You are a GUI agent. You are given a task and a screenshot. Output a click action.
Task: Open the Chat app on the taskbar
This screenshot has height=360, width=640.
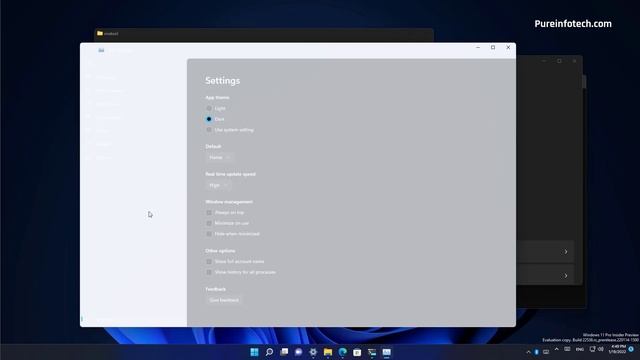[298, 352]
